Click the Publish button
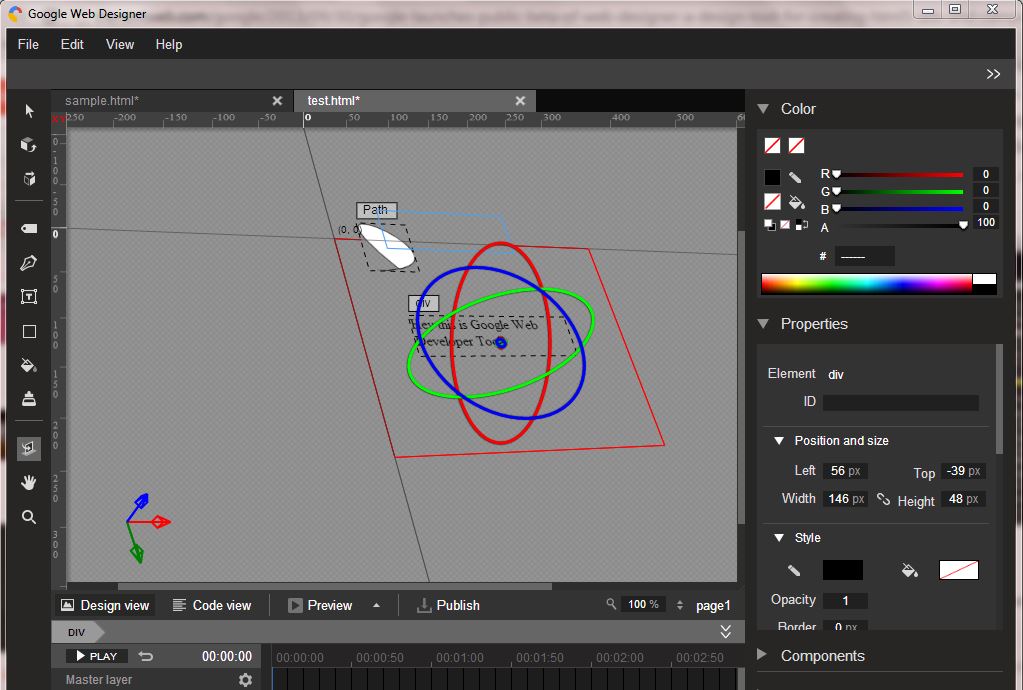This screenshot has height=690, width=1023. (448, 605)
